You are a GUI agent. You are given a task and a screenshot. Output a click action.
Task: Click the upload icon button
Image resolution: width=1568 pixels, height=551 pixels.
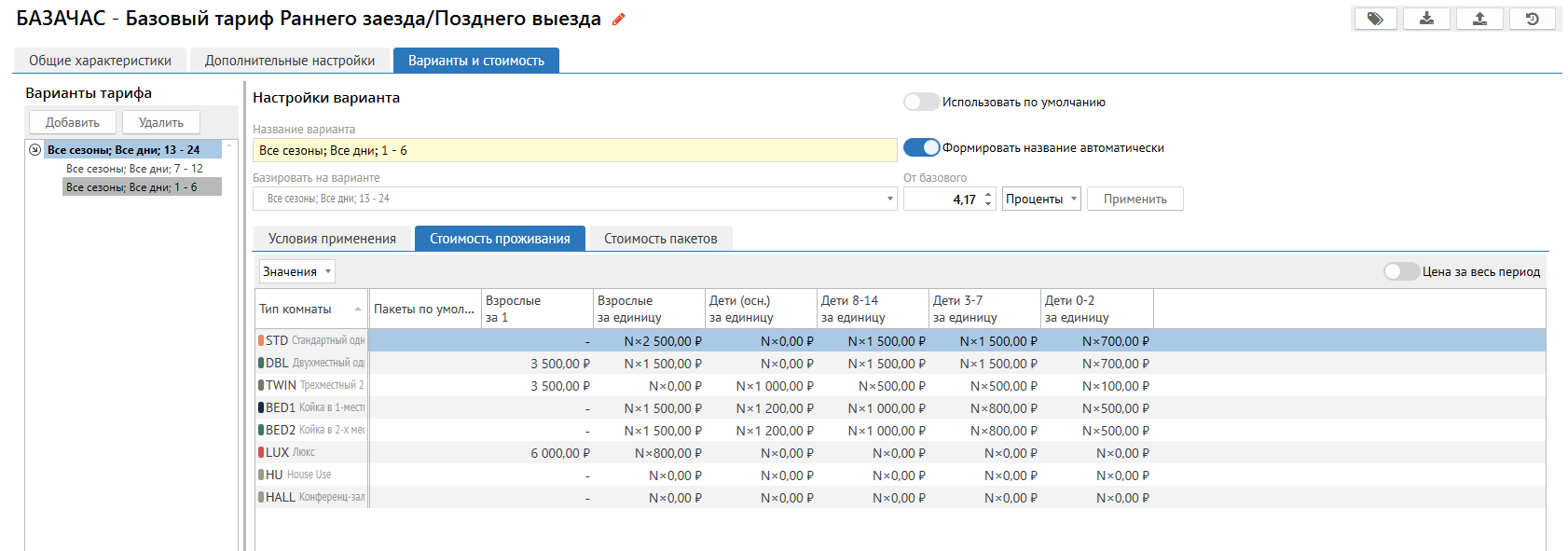click(1479, 19)
